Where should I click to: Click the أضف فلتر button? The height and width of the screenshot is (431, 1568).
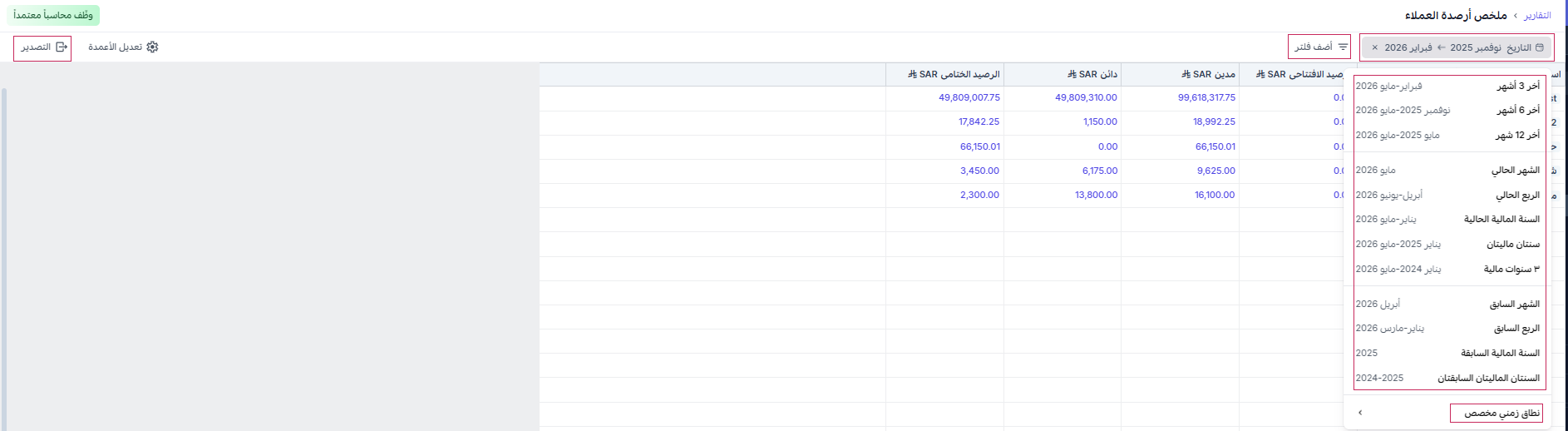[x=1319, y=47]
